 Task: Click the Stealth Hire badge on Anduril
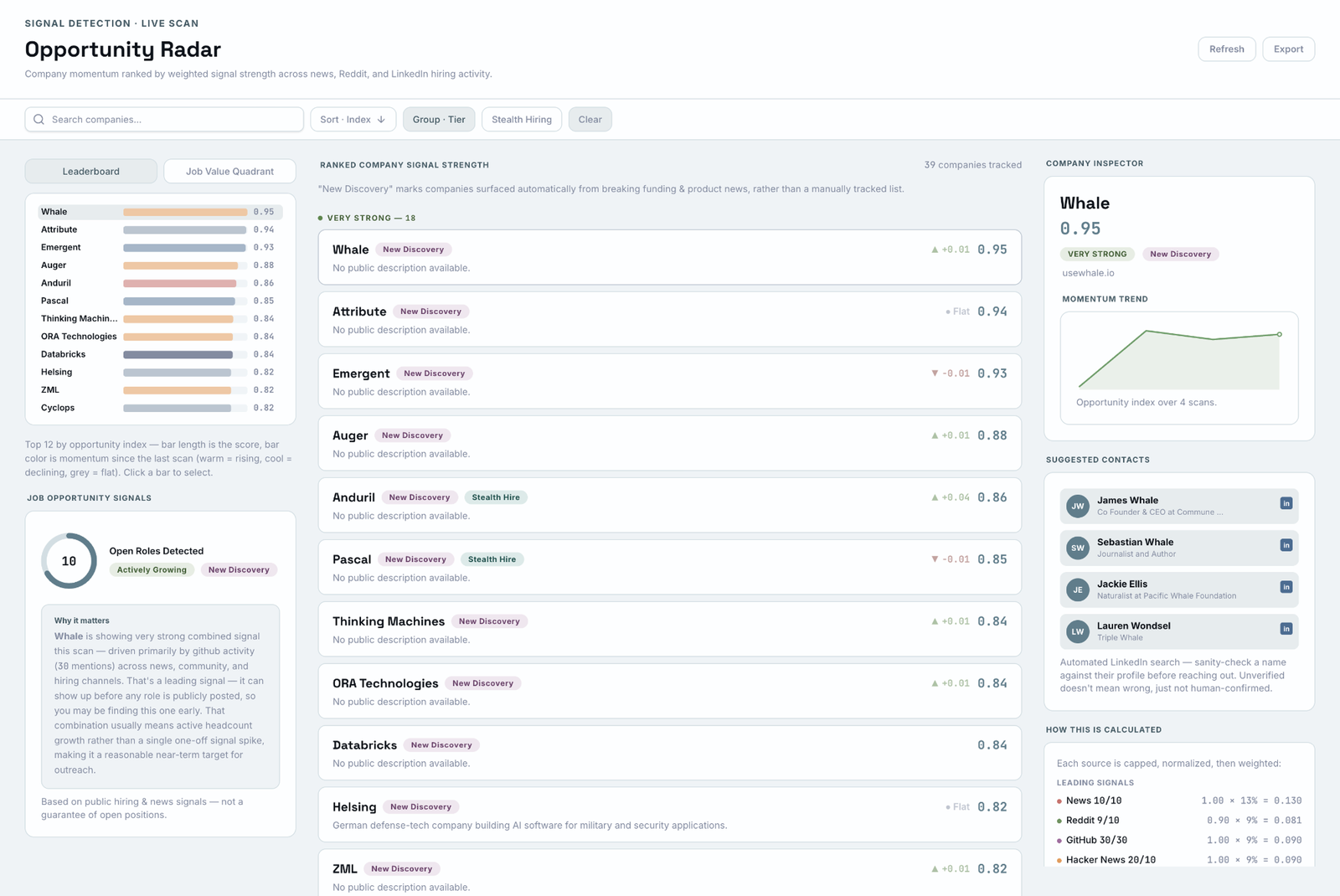[496, 497]
